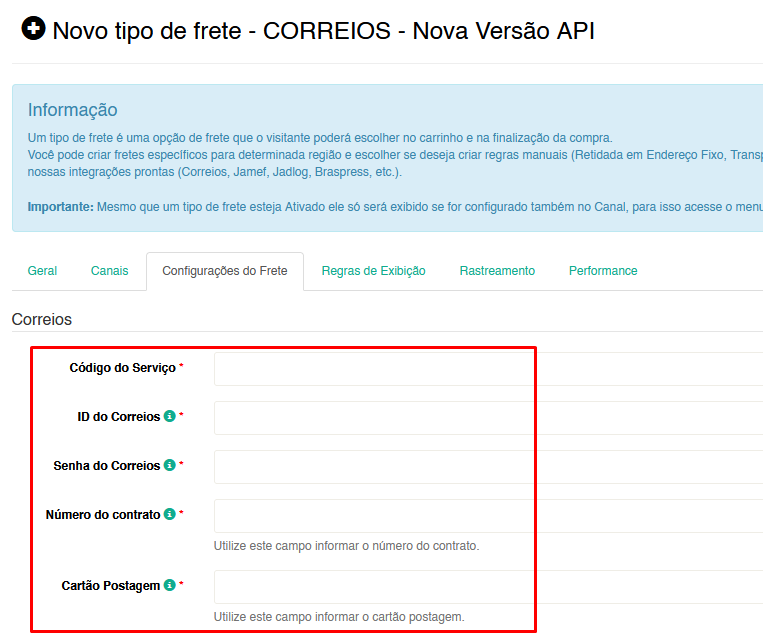Click the 'Novo tipo de frete' page title
This screenshot has width=763, height=644.
click(x=324, y=31)
